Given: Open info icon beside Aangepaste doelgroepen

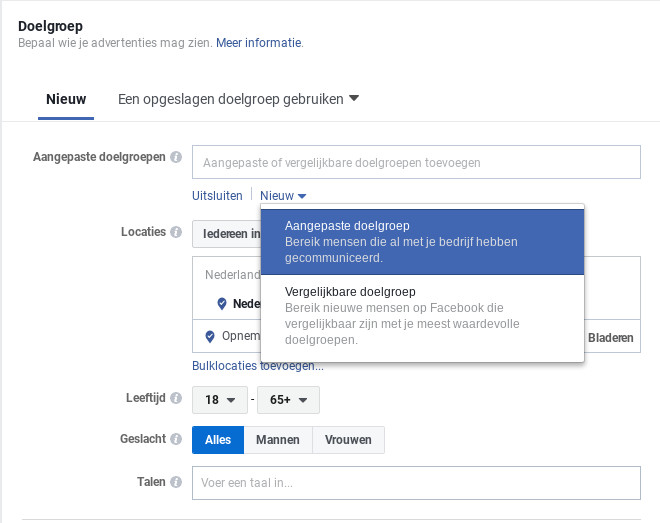Looking at the screenshot, I should 176,157.
